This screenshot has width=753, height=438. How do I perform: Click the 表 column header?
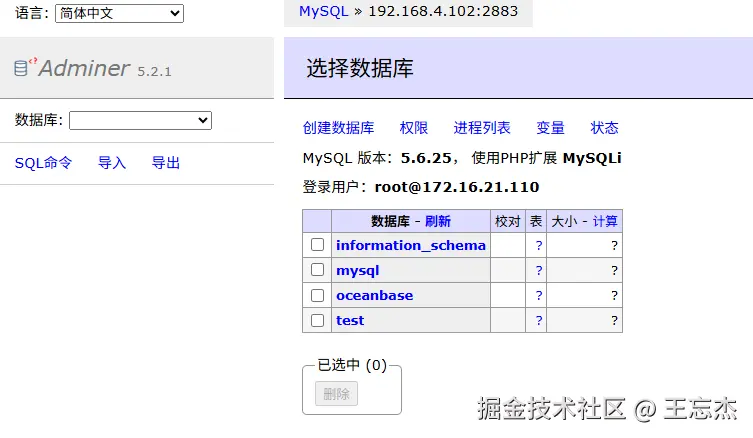[535, 221]
